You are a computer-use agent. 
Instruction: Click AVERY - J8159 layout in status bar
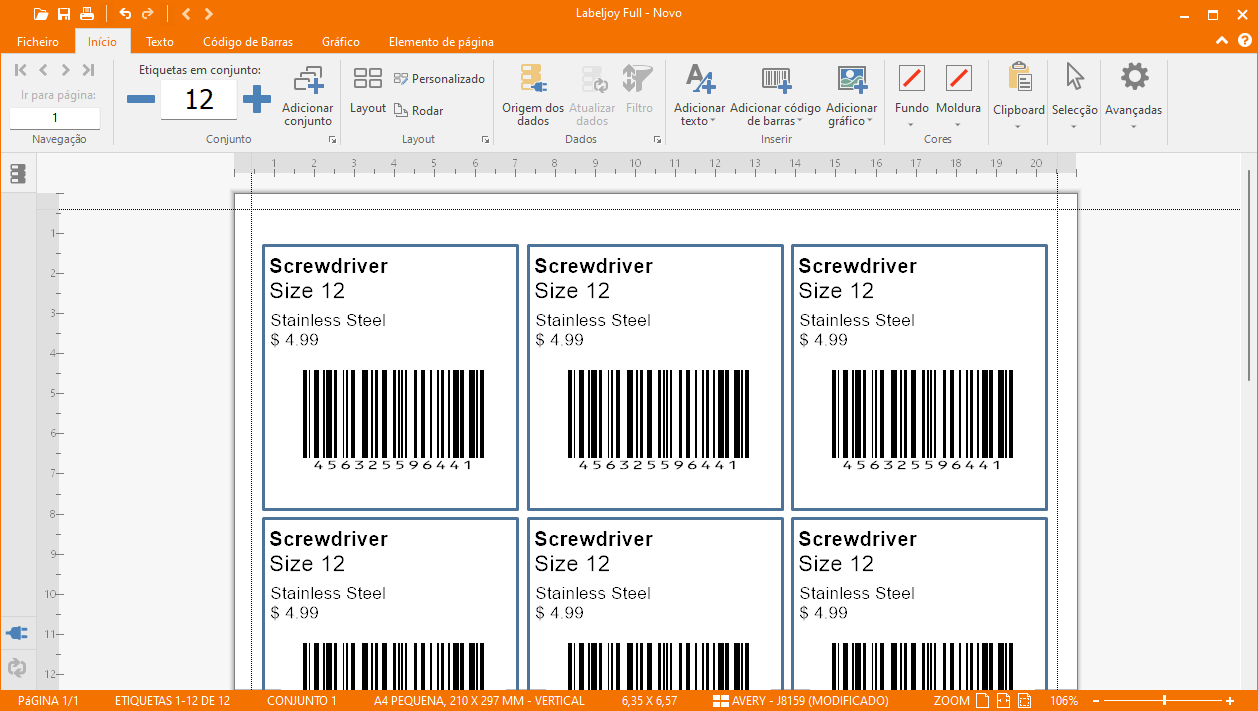tap(800, 701)
